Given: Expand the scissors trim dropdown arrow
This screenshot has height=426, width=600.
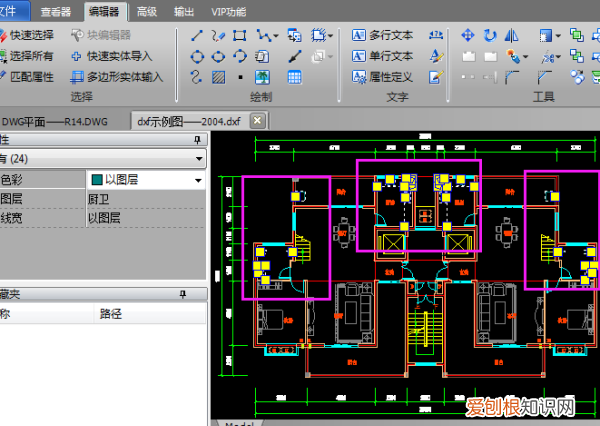Looking at the screenshot, I should tap(559, 57).
